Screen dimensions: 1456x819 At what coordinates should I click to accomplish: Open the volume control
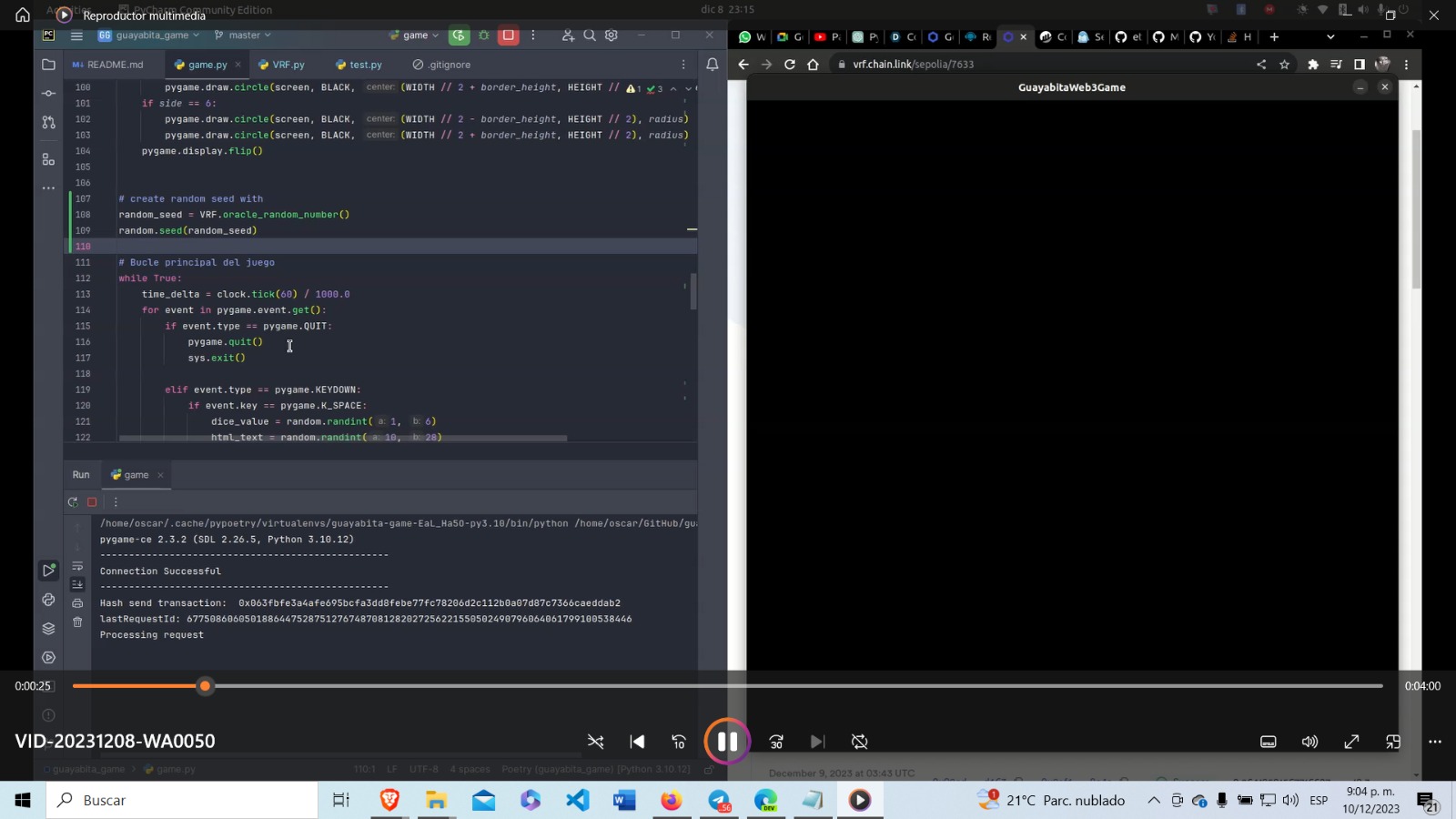point(1309,742)
